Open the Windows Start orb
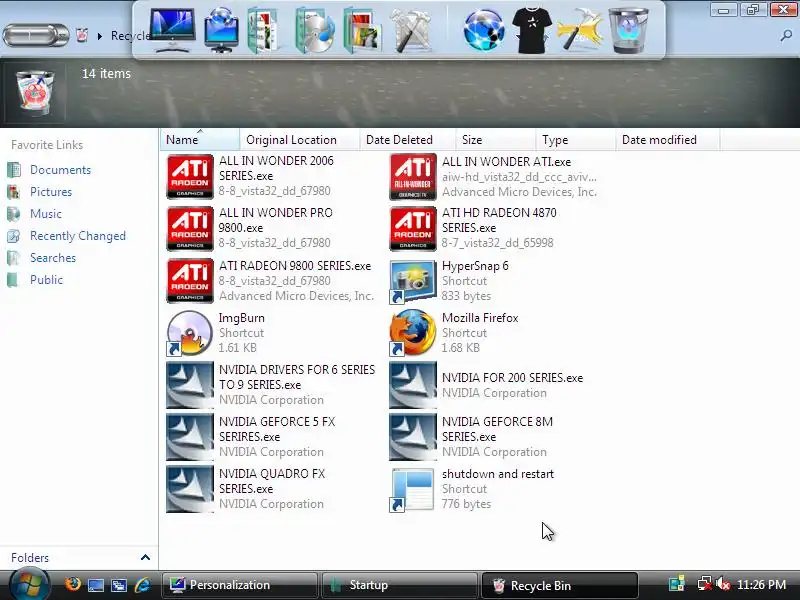Screen dimensions: 800x600 29,585
